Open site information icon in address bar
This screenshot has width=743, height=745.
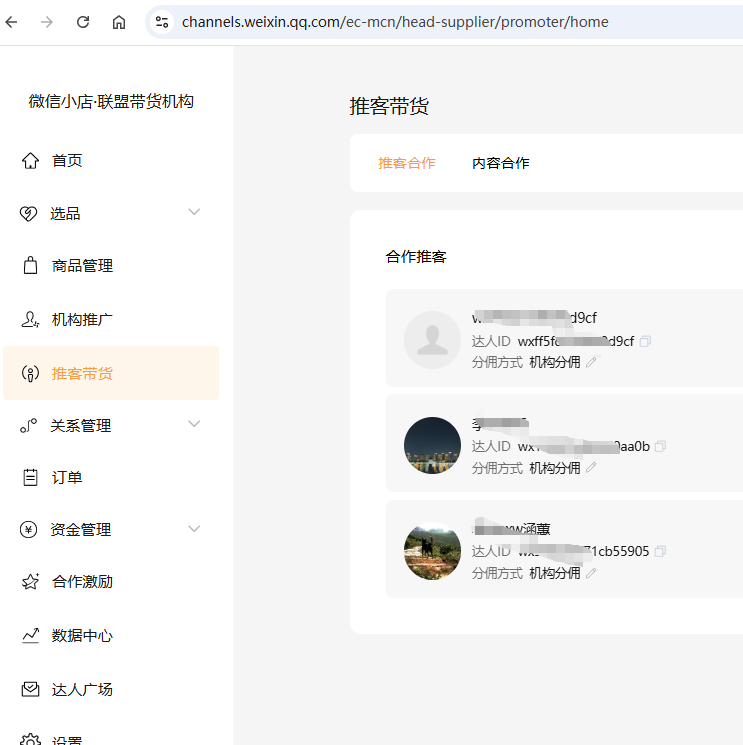[162, 22]
